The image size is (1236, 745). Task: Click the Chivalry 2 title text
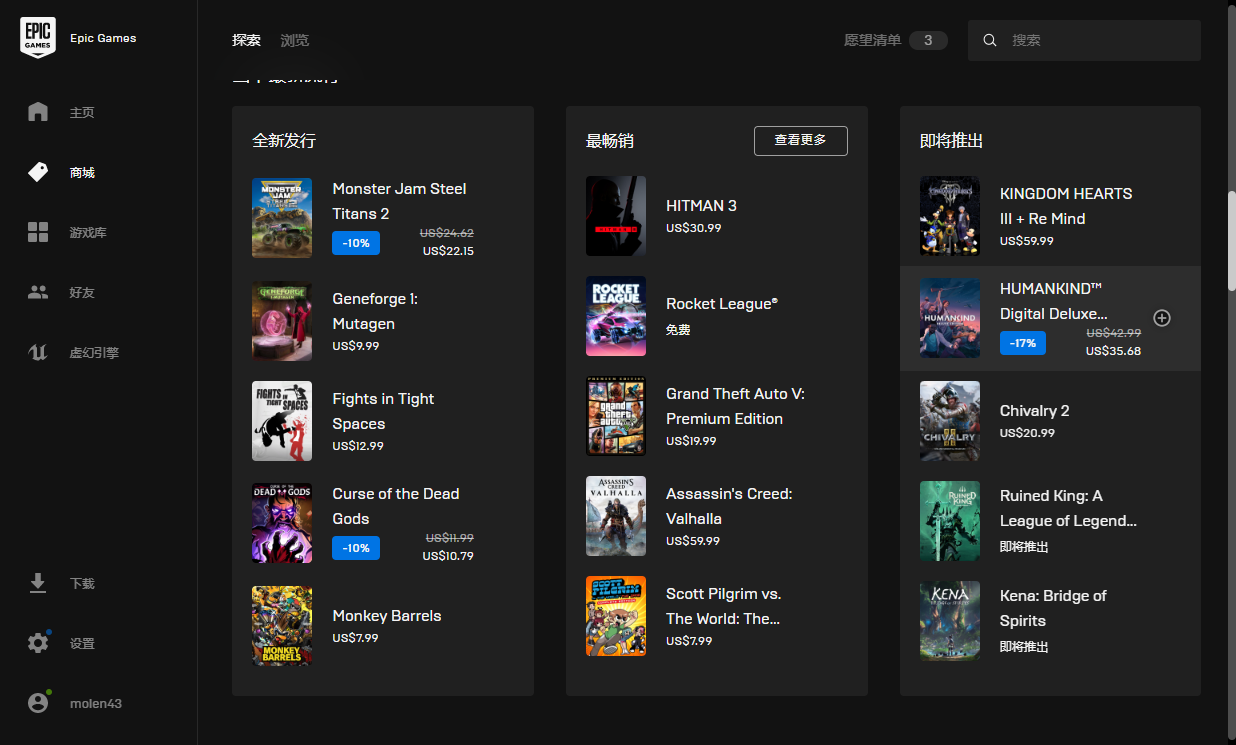pos(1034,411)
